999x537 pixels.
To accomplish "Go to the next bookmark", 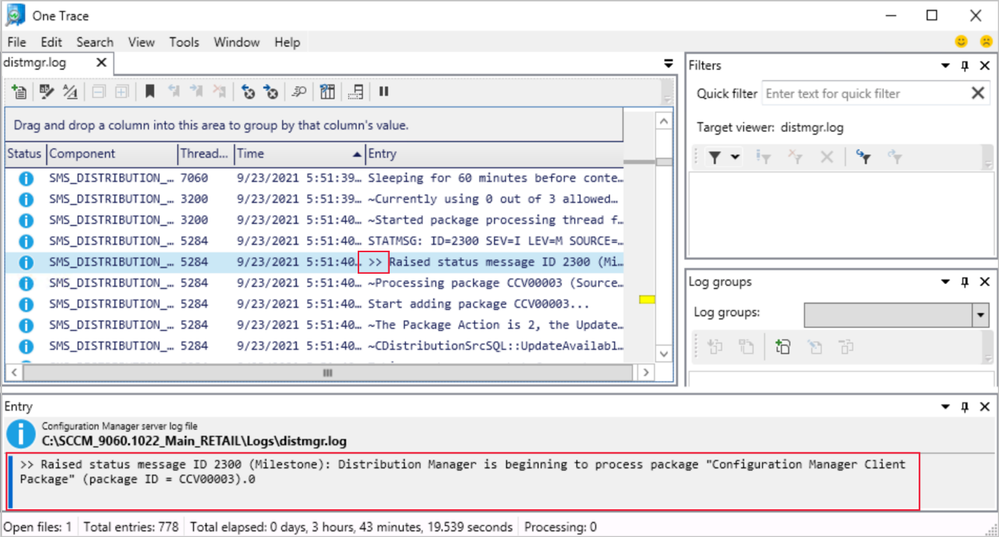I will pos(196,92).
